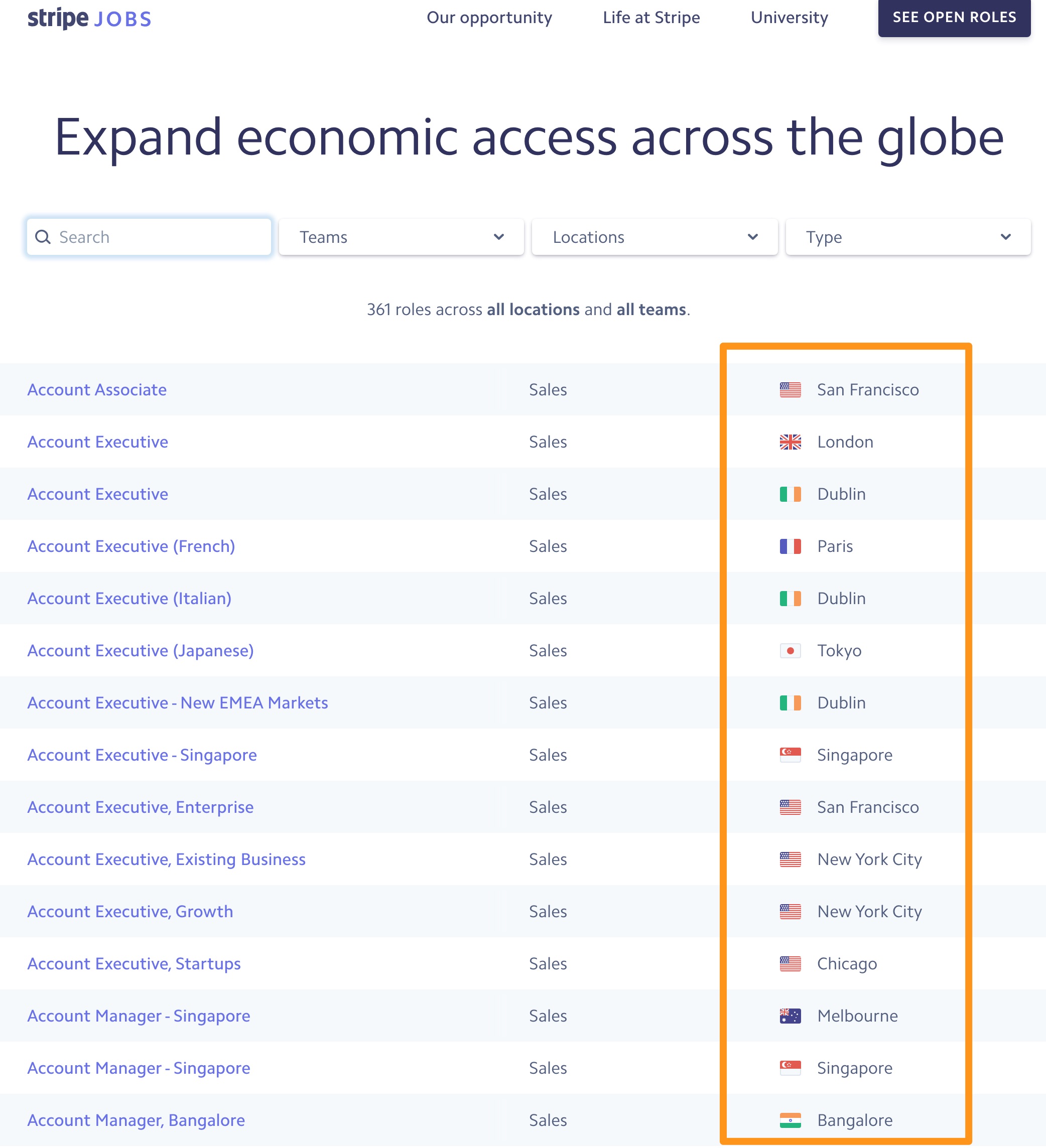This screenshot has height=1148, width=1046.
Task: Open Account Executive - New EMEA Markets link
Action: pyautogui.click(x=178, y=702)
